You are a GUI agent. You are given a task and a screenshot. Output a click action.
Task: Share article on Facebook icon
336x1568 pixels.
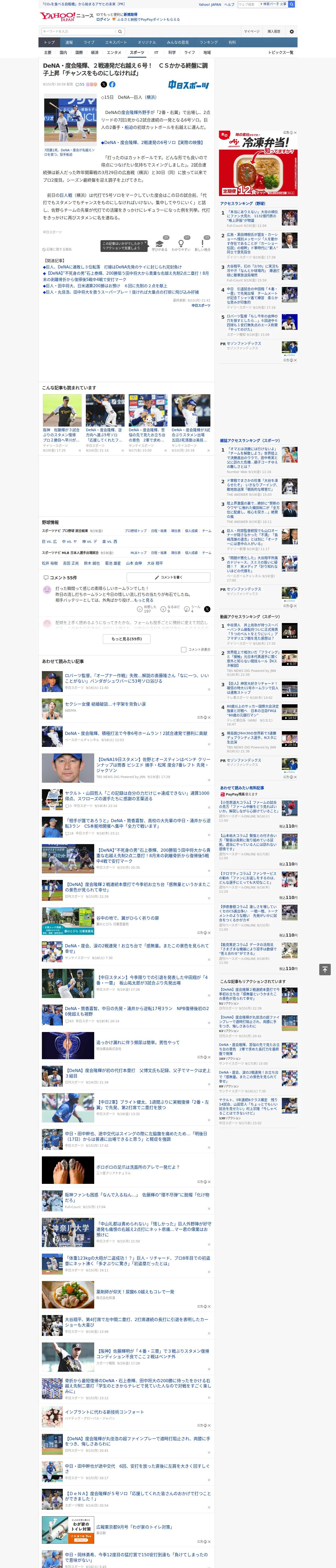pyautogui.click(x=112, y=85)
